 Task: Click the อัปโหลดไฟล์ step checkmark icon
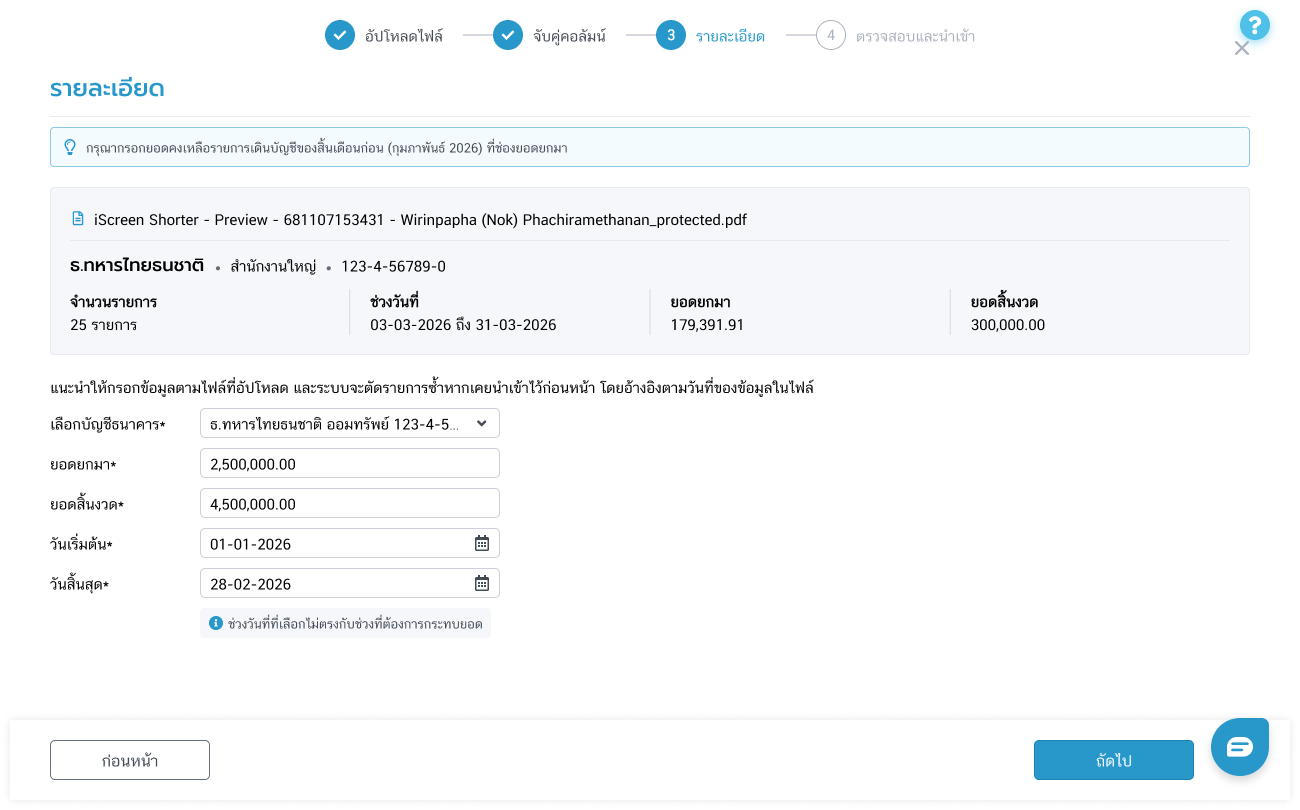coord(340,36)
